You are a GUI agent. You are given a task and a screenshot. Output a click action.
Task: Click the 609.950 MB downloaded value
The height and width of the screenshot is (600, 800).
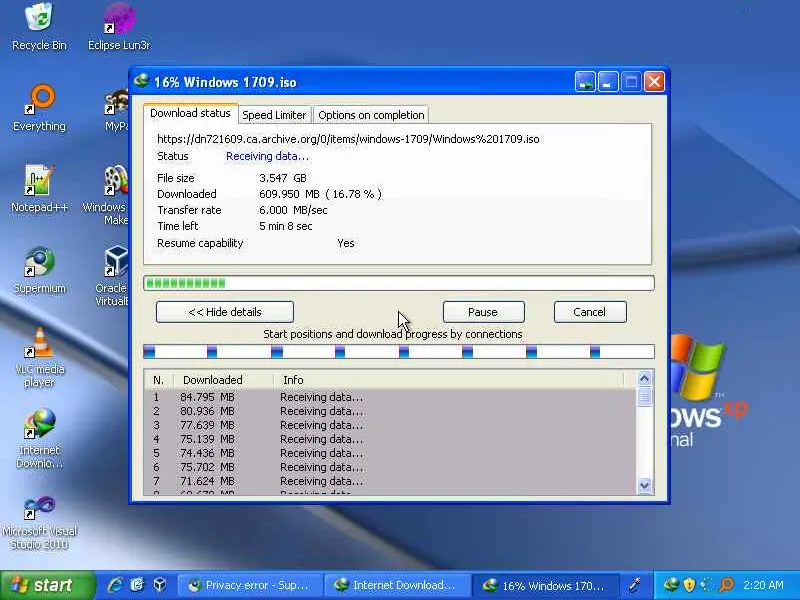pos(320,194)
